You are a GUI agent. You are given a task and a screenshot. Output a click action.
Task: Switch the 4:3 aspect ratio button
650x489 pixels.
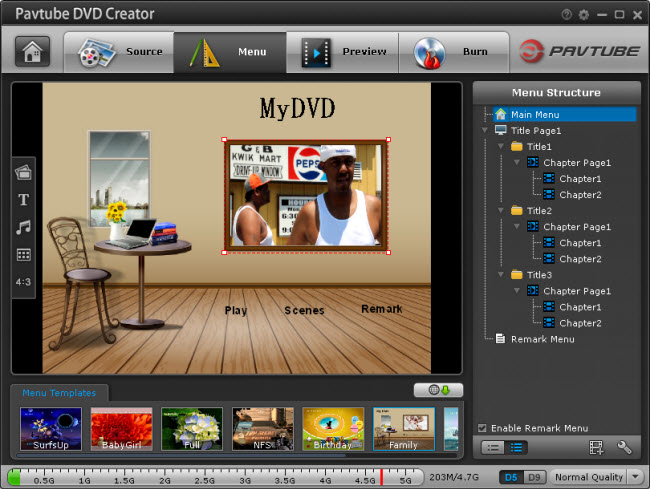click(24, 282)
